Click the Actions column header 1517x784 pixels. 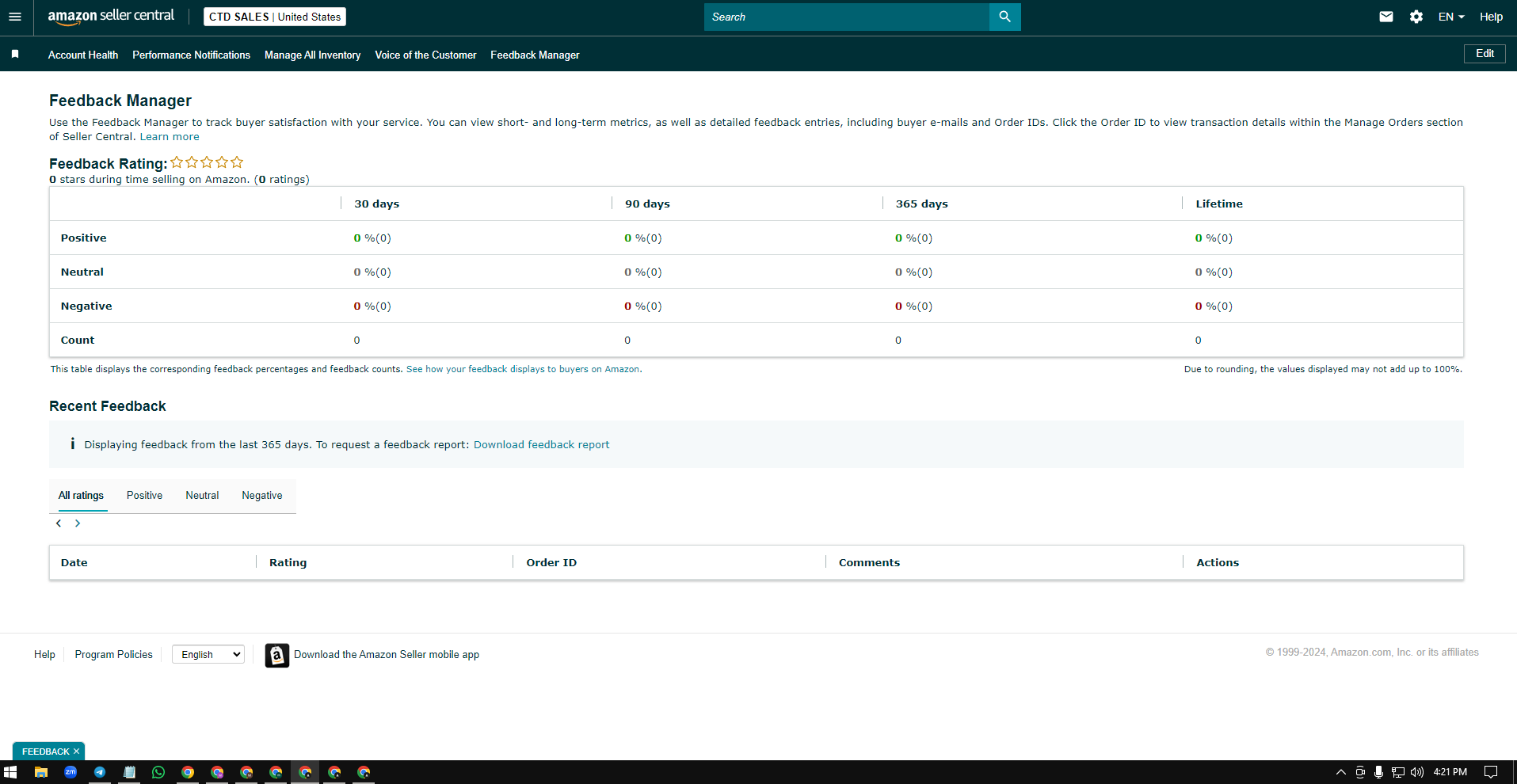click(1218, 562)
